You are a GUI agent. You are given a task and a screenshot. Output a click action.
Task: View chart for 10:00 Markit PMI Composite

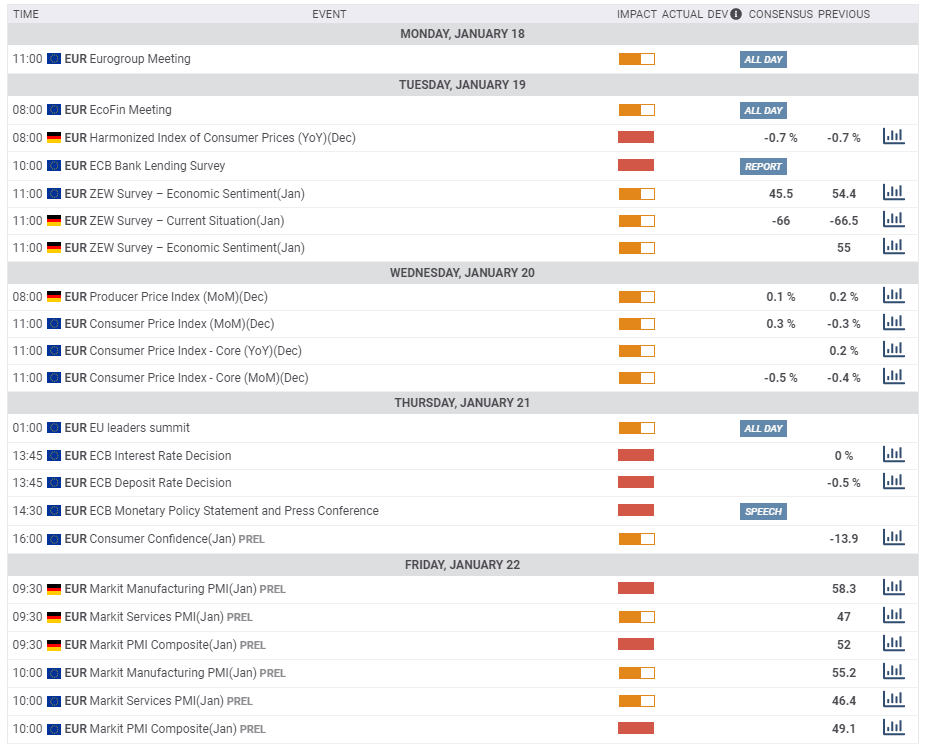pos(893,728)
